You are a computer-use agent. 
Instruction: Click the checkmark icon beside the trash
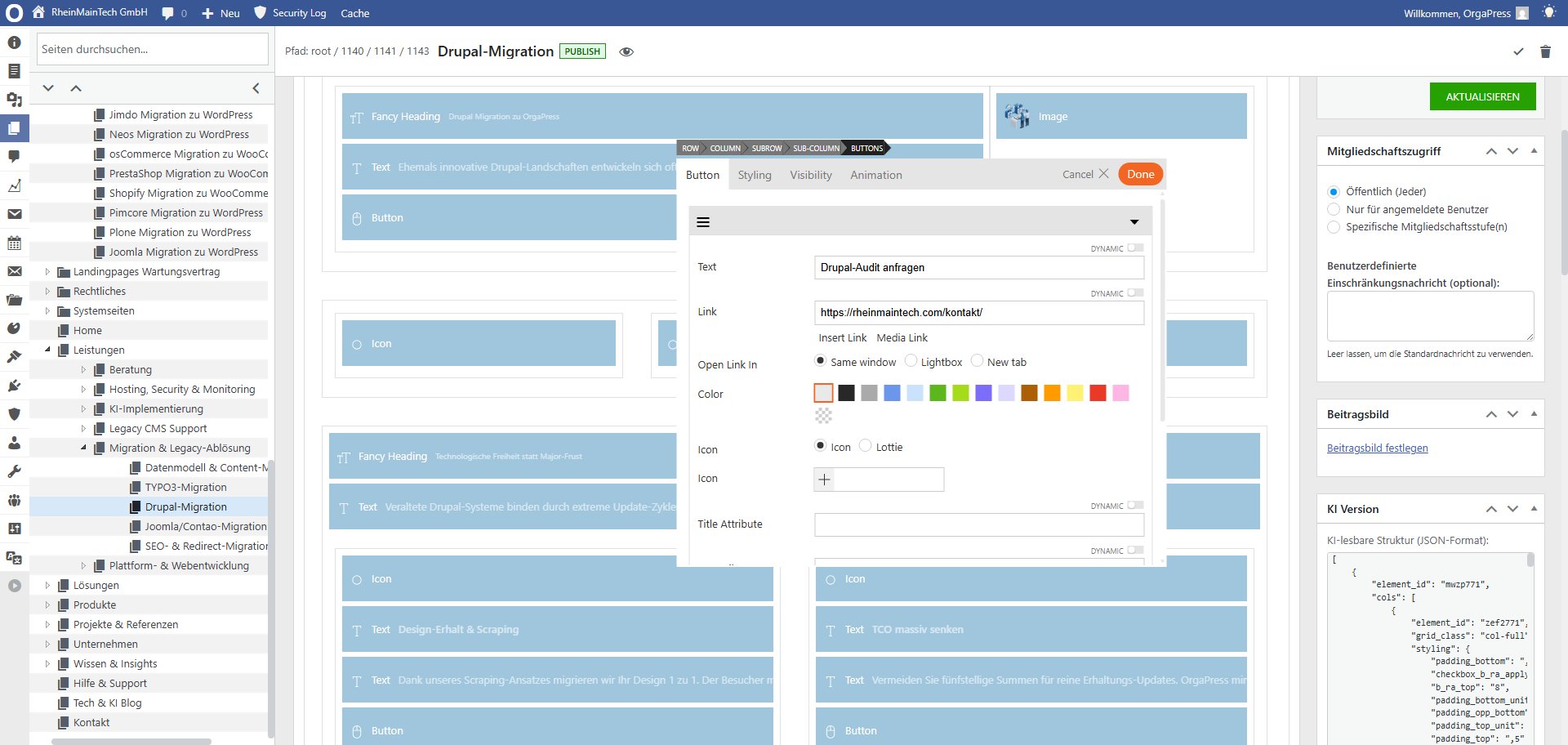click(x=1518, y=51)
